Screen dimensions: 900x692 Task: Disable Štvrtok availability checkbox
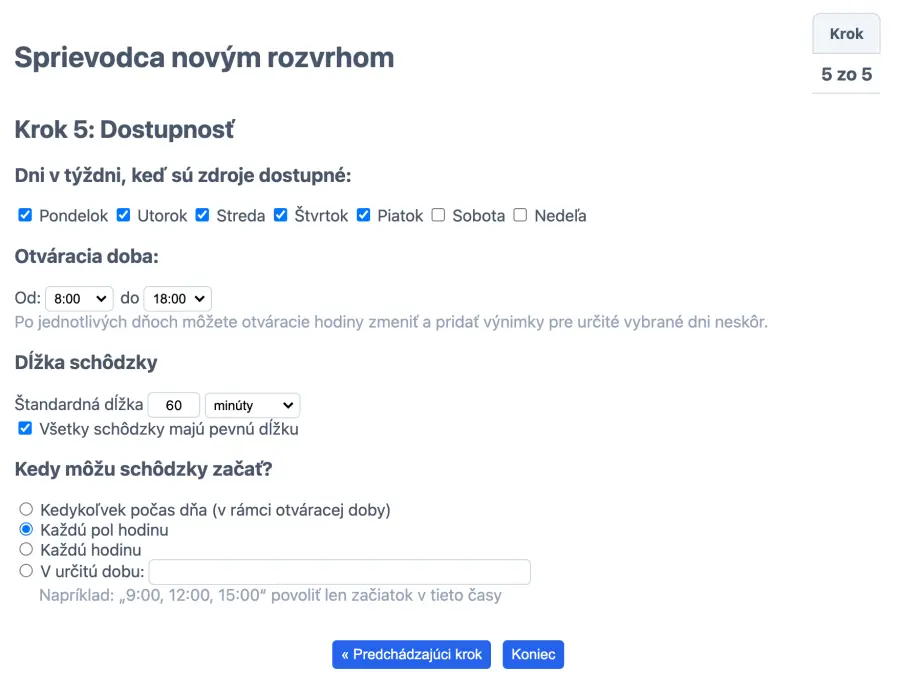click(281, 215)
